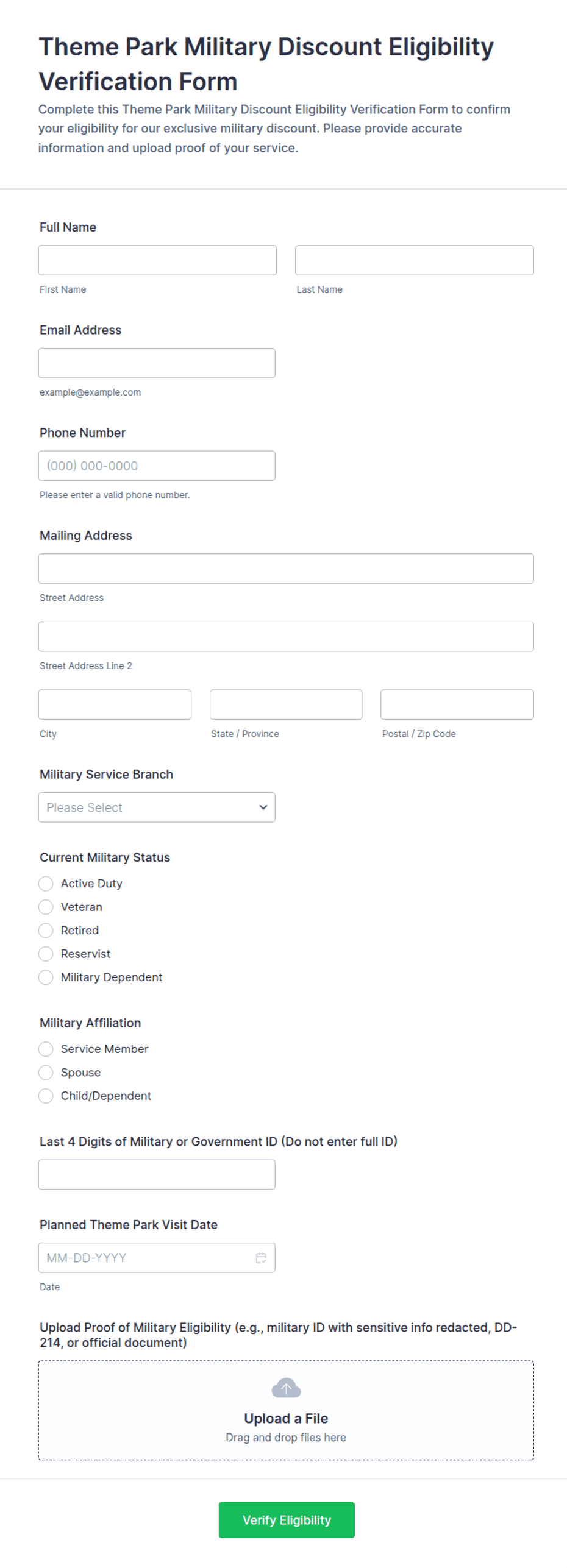The image size is (567, 1568).
Task: Pick the Reservist radio option
Action: 46,954
